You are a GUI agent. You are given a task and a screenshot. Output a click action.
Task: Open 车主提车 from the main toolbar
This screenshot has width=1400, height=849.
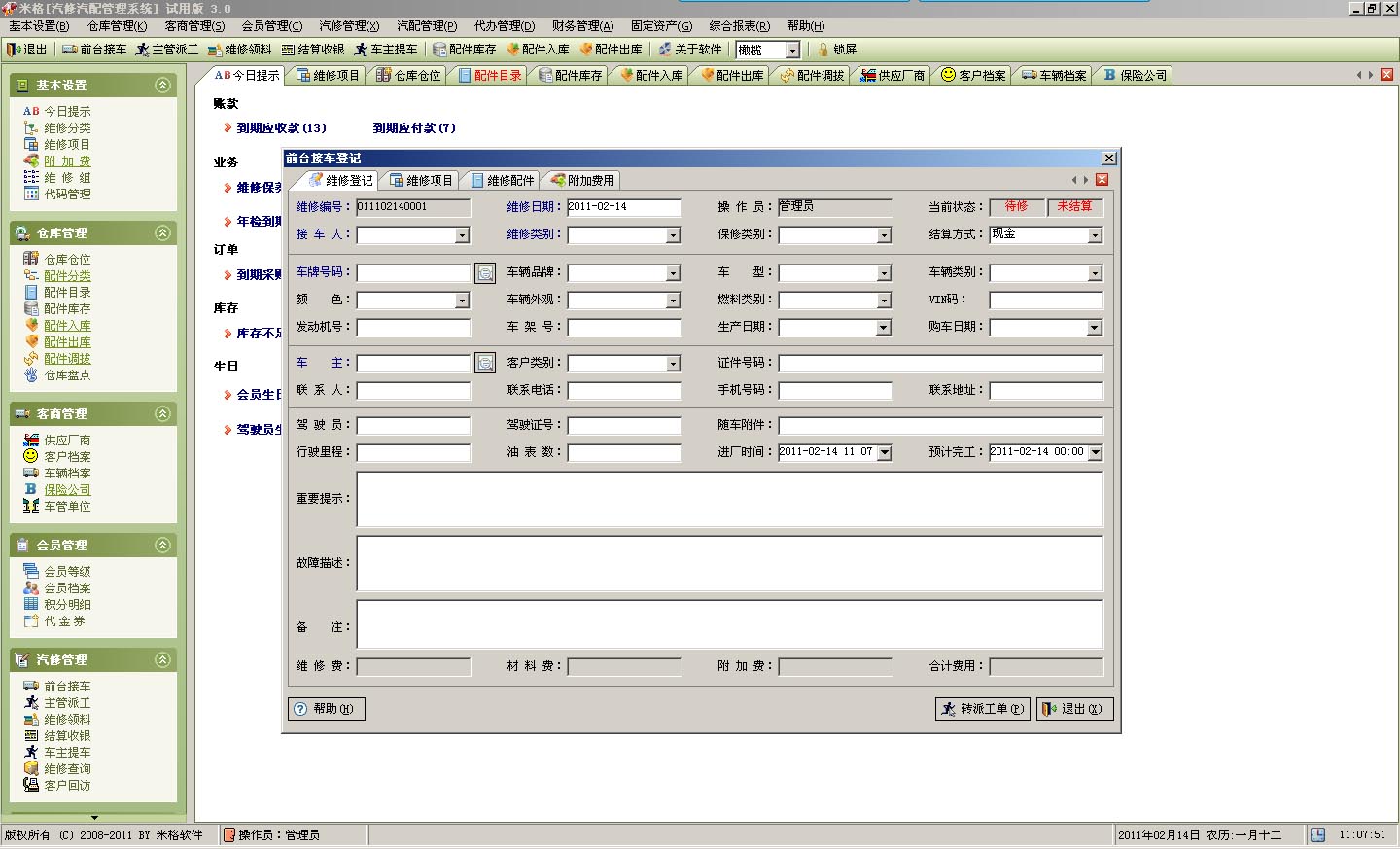[x=386, y=50]
